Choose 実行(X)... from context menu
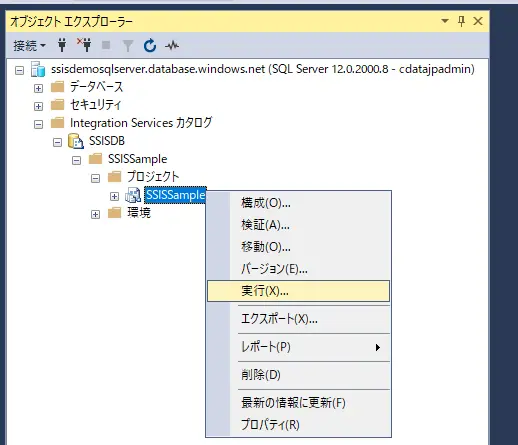The height and width of the screenshot is (445, 518). tap(298, 291)
